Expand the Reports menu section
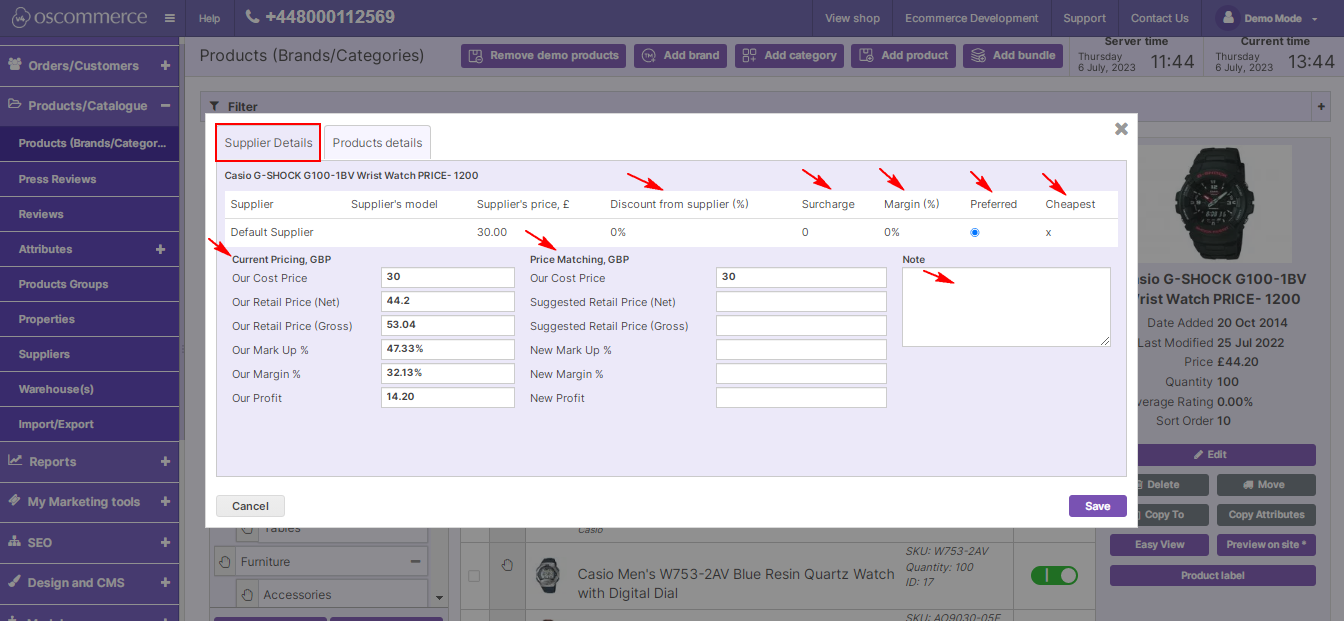The image size is (1344, 621). (165, 462)
